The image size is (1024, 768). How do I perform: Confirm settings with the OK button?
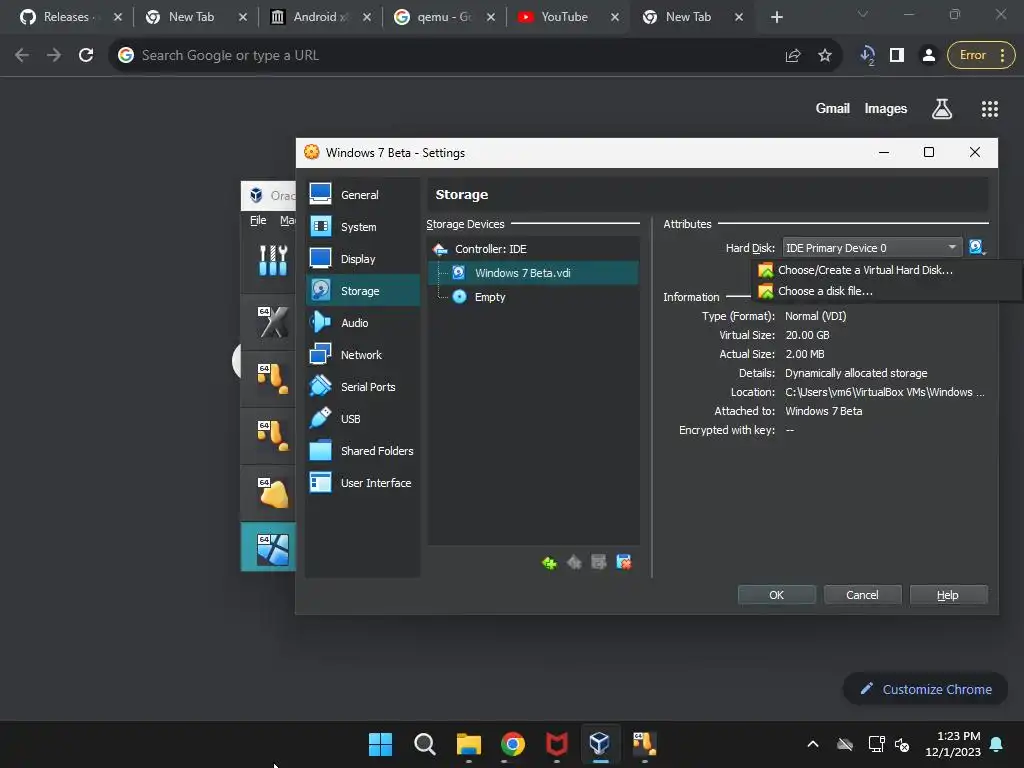click(x=776, y=595)
